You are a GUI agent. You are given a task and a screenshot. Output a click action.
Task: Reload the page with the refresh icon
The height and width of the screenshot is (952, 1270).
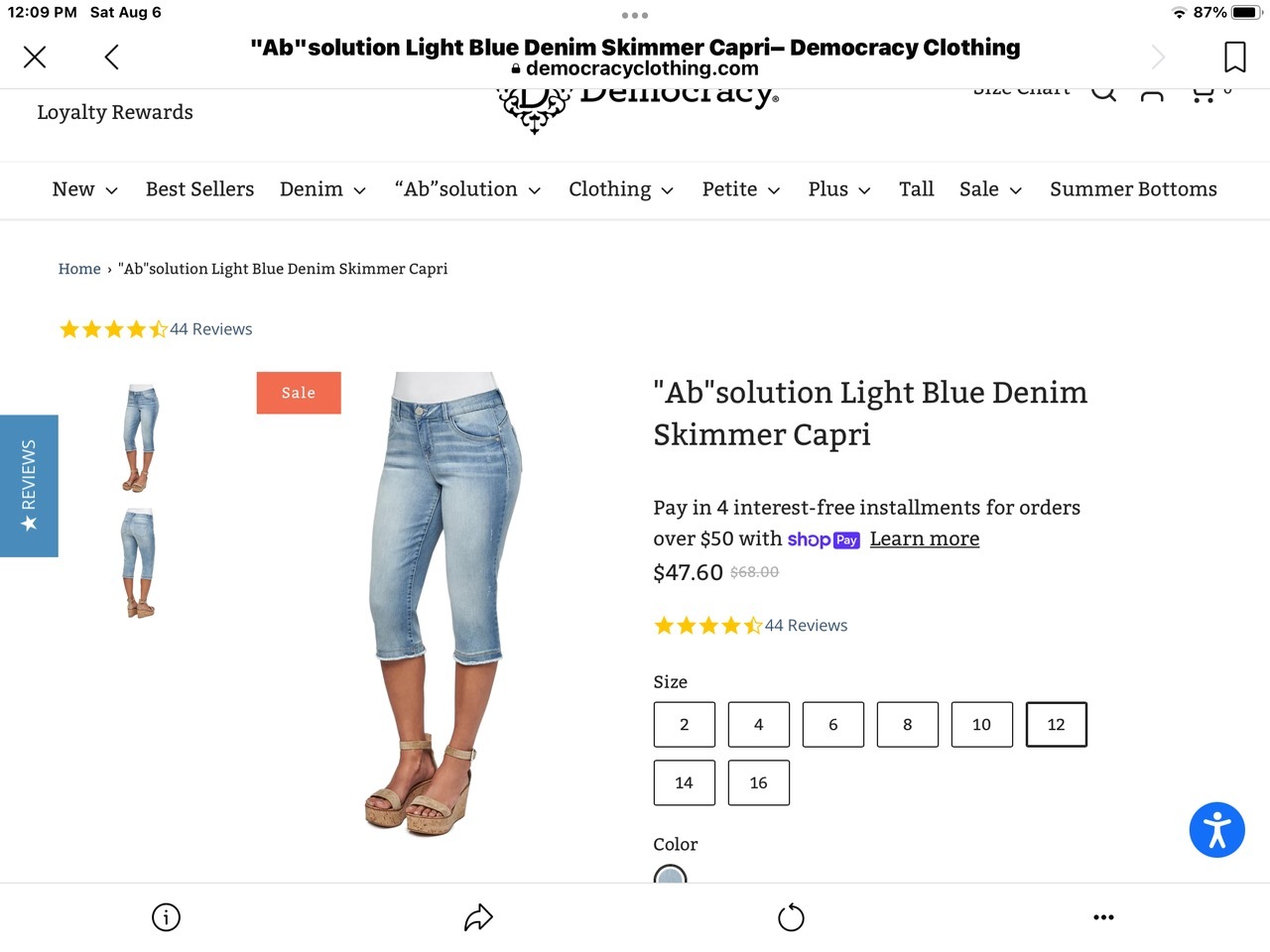click(x=791, y=917)
